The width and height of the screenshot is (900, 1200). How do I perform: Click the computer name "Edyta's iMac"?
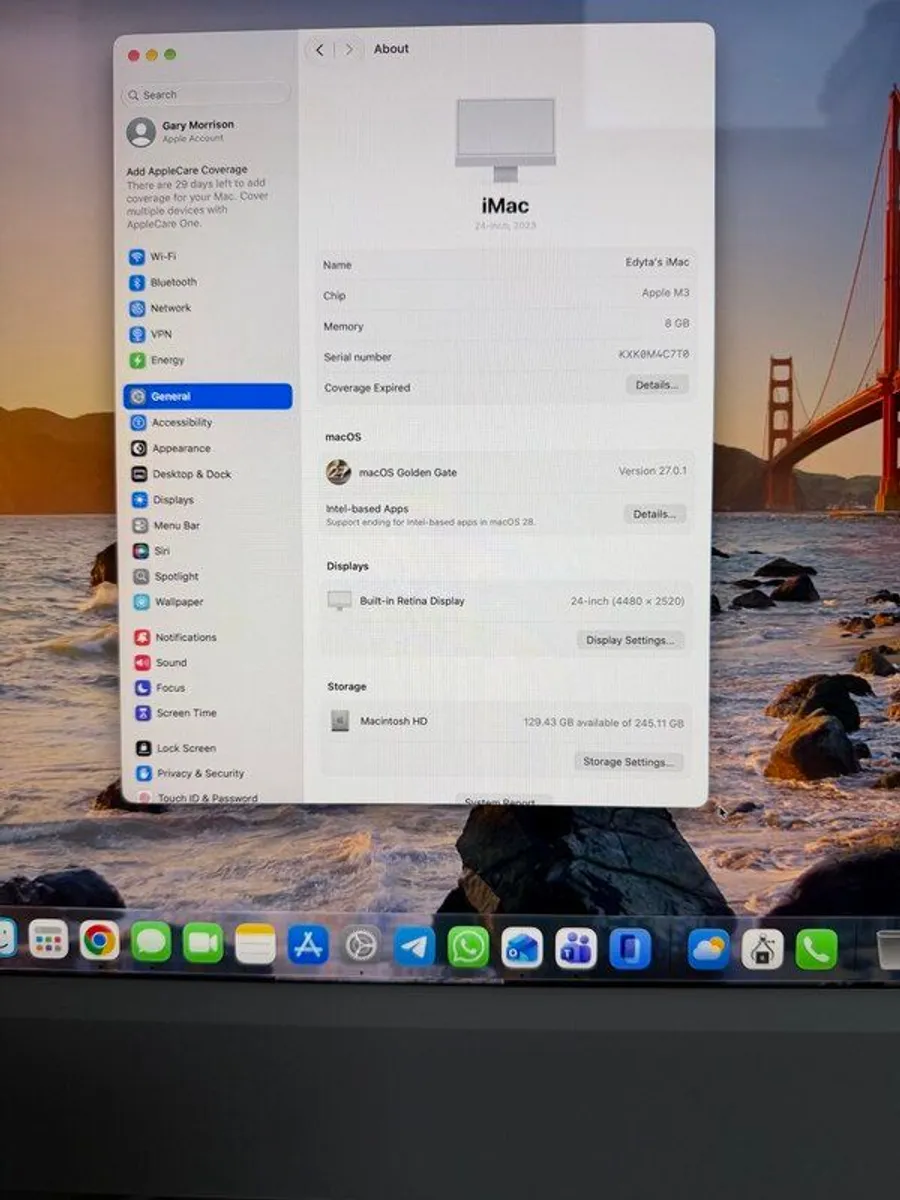click(x=657, y=262)
